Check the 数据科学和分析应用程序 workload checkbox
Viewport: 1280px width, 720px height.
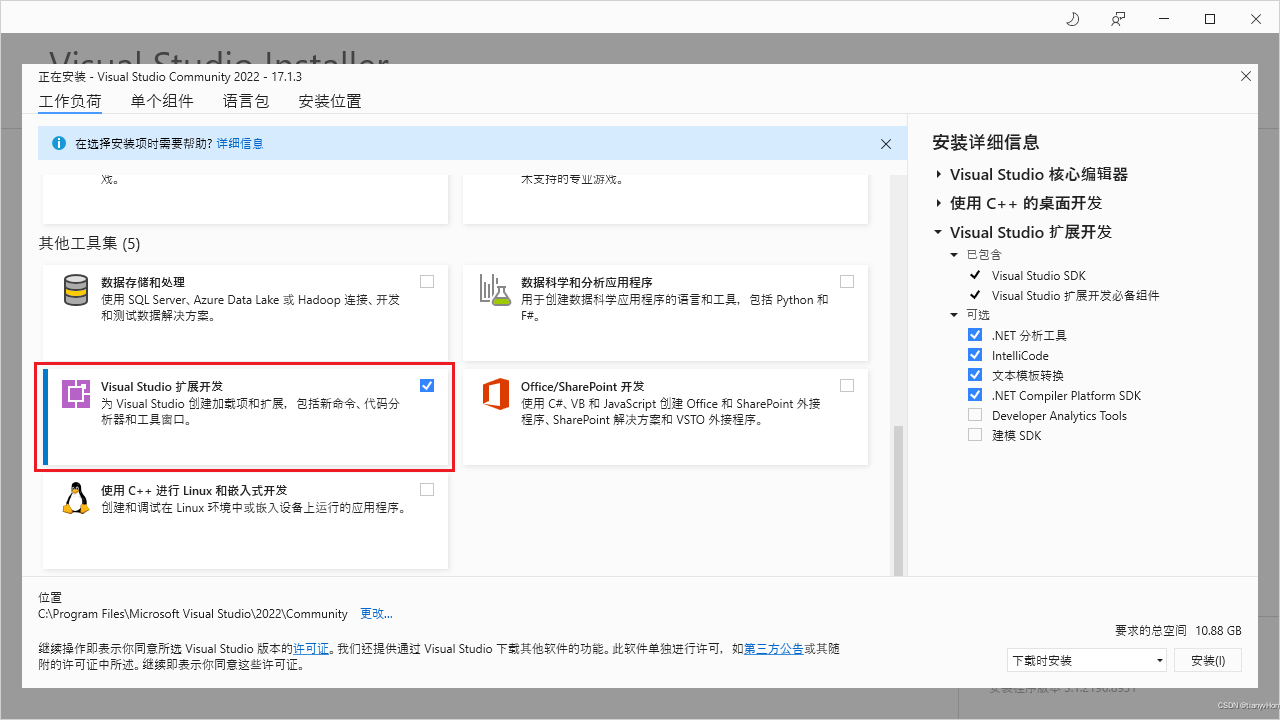[x=847, y=282]
